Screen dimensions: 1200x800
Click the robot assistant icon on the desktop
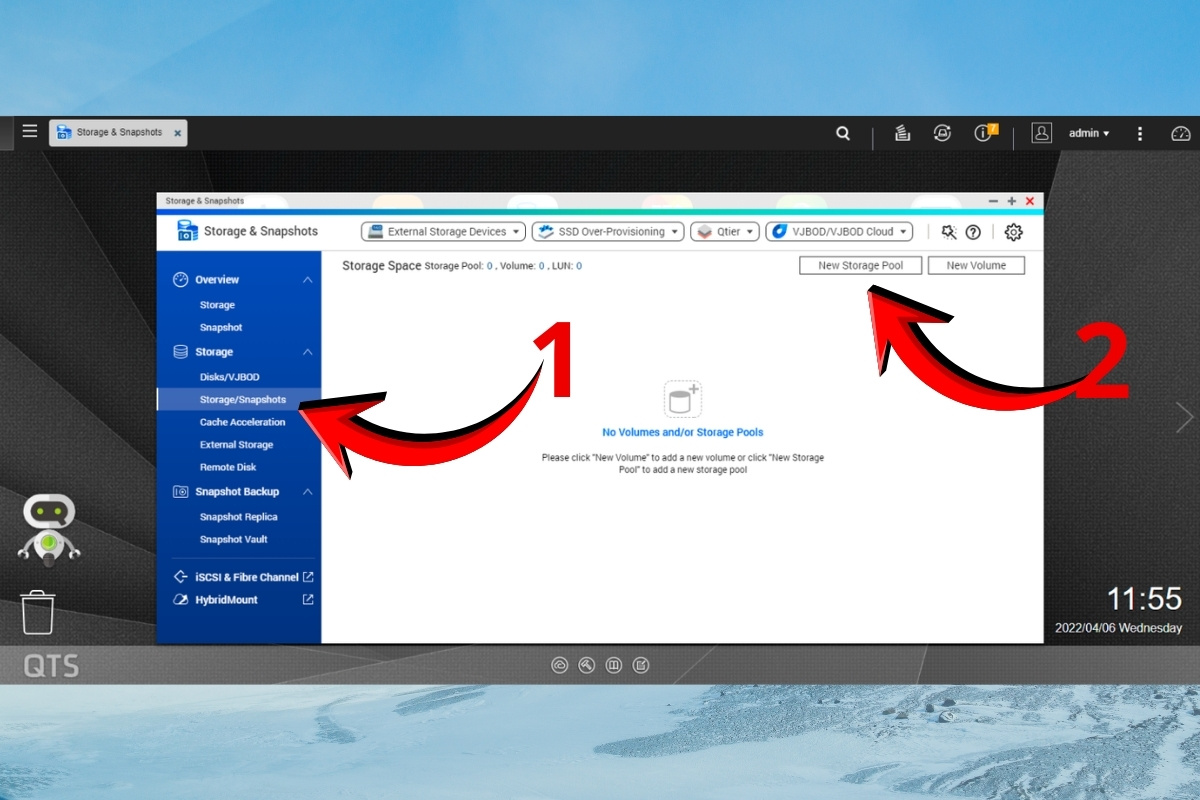(x=48, y=530)
